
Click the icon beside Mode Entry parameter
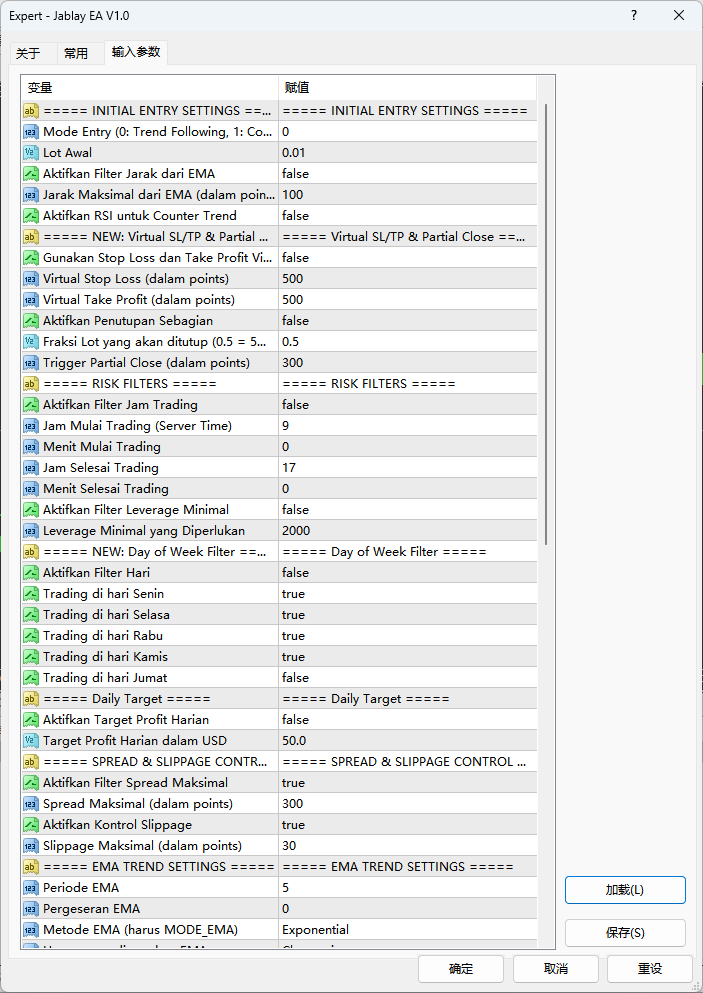(30, 132)
